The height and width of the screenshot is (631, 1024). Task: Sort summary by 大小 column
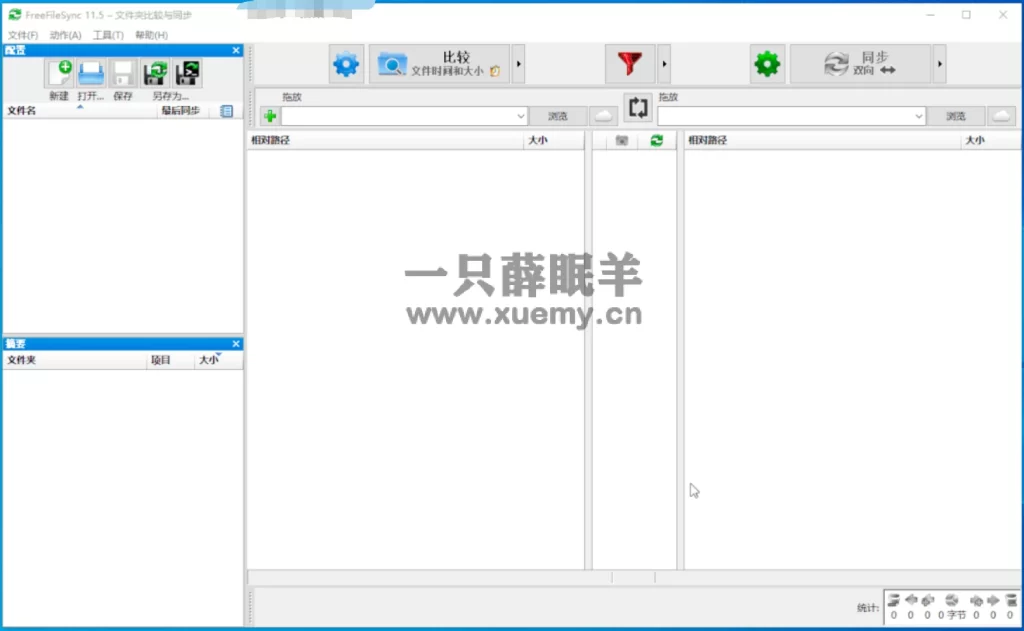pyautogui.click(x=218, y=360)
